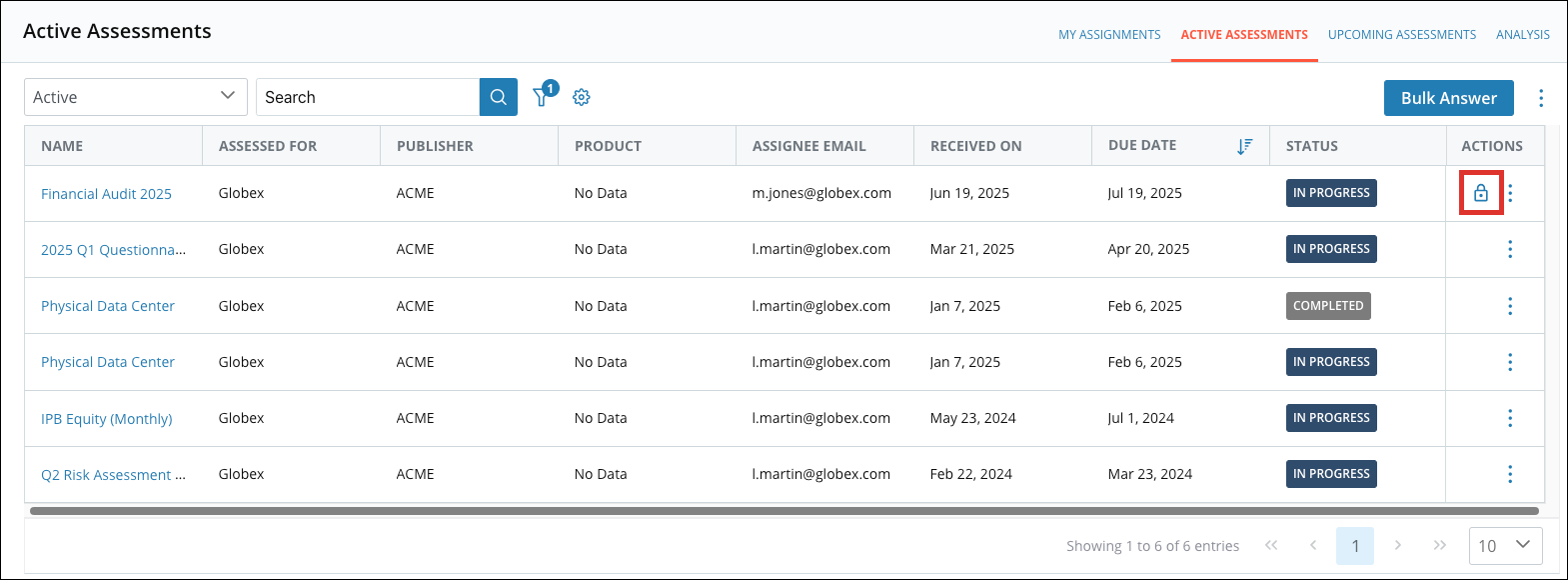Switch to My Assignments tab
Screen dimensions: 1568x580
coord(1109,35)
